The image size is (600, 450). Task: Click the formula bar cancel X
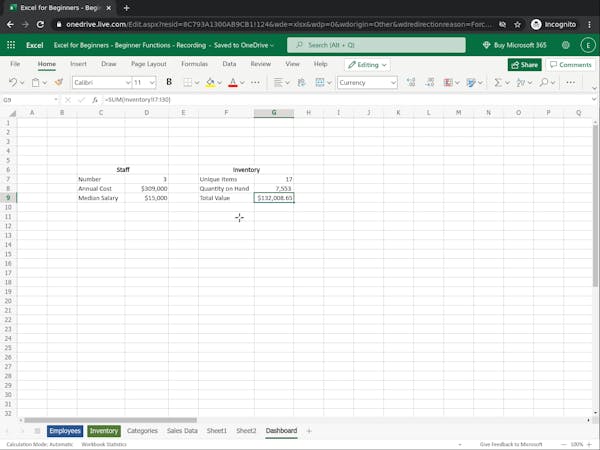pos(68,100)
